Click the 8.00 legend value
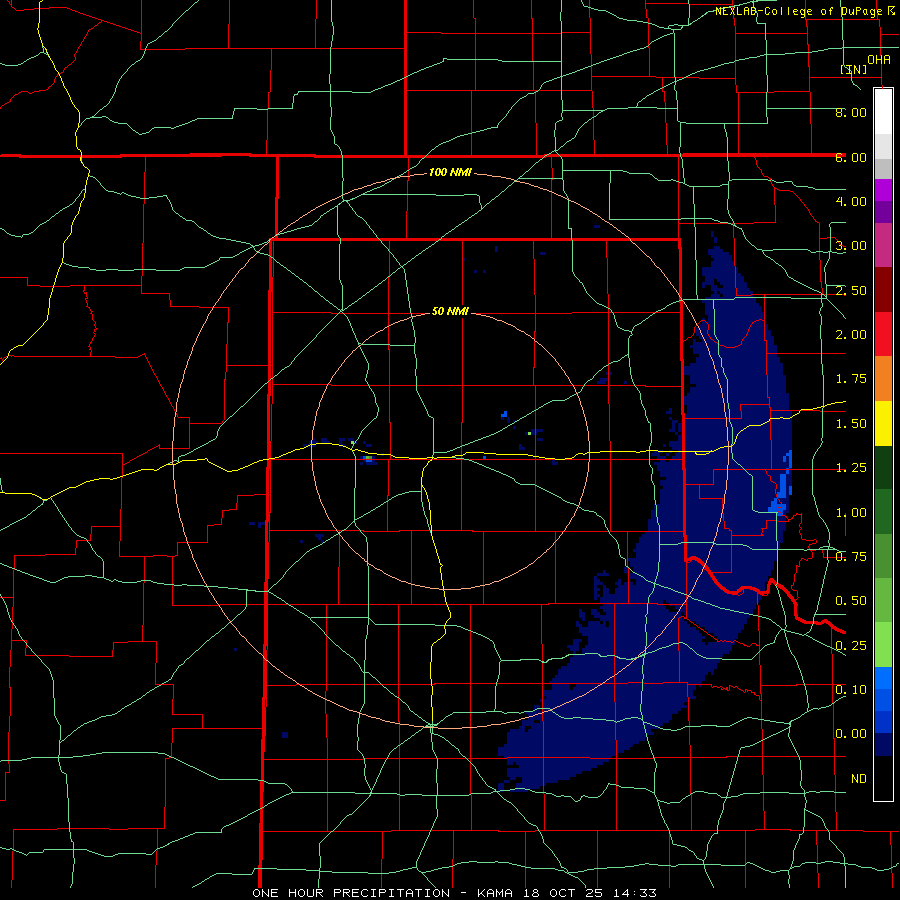Viewport: 900px width, 900px height. pos(851,112)
